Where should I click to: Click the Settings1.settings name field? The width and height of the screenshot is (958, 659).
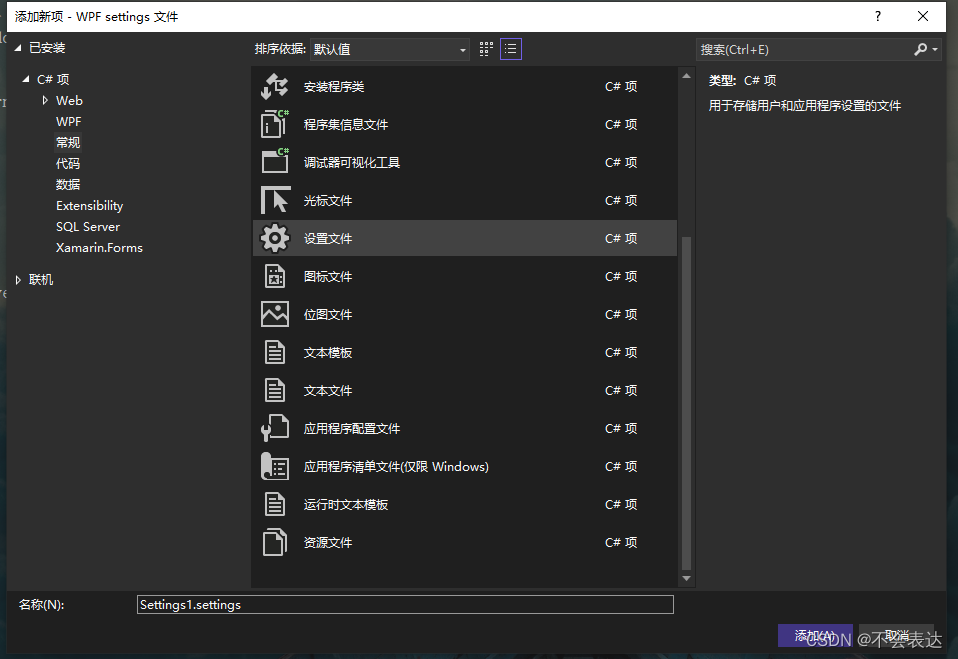pos(405,604)
